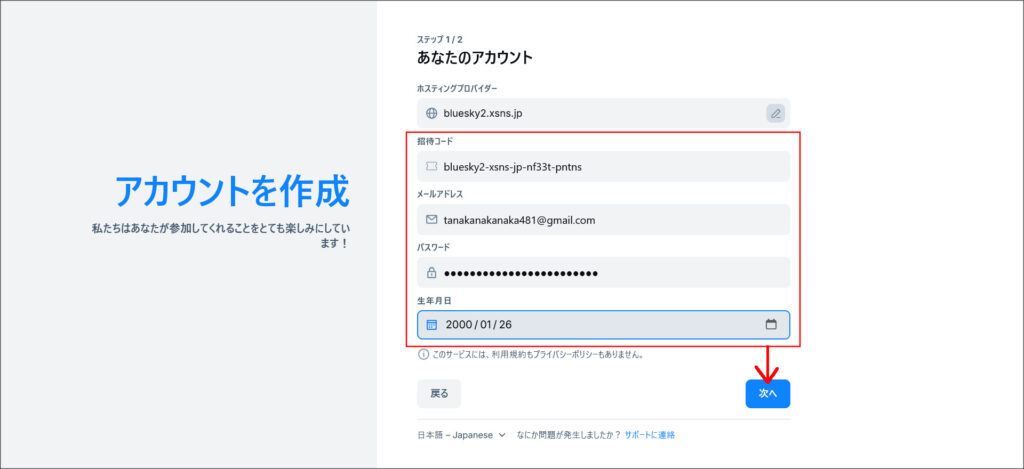Click the 次へ button
This screenshot has width=1024, height=469.
767,394
